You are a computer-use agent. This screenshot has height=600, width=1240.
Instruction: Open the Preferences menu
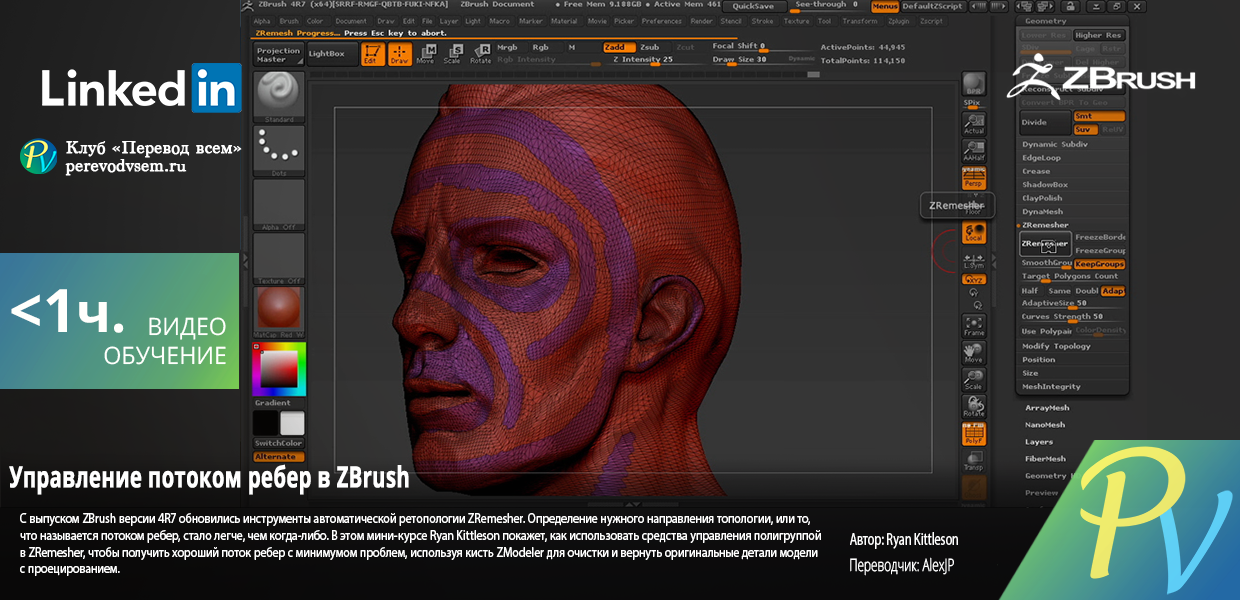point(661,21)
